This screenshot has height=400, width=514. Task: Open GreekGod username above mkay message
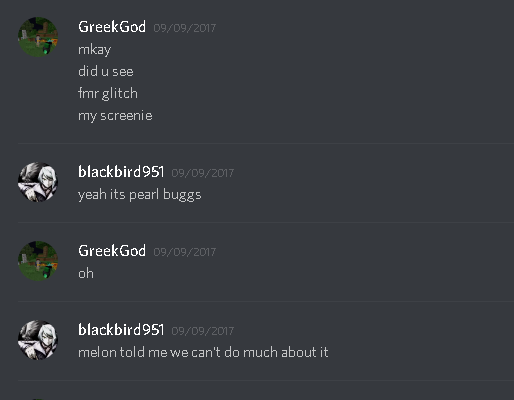pos(112,27)
